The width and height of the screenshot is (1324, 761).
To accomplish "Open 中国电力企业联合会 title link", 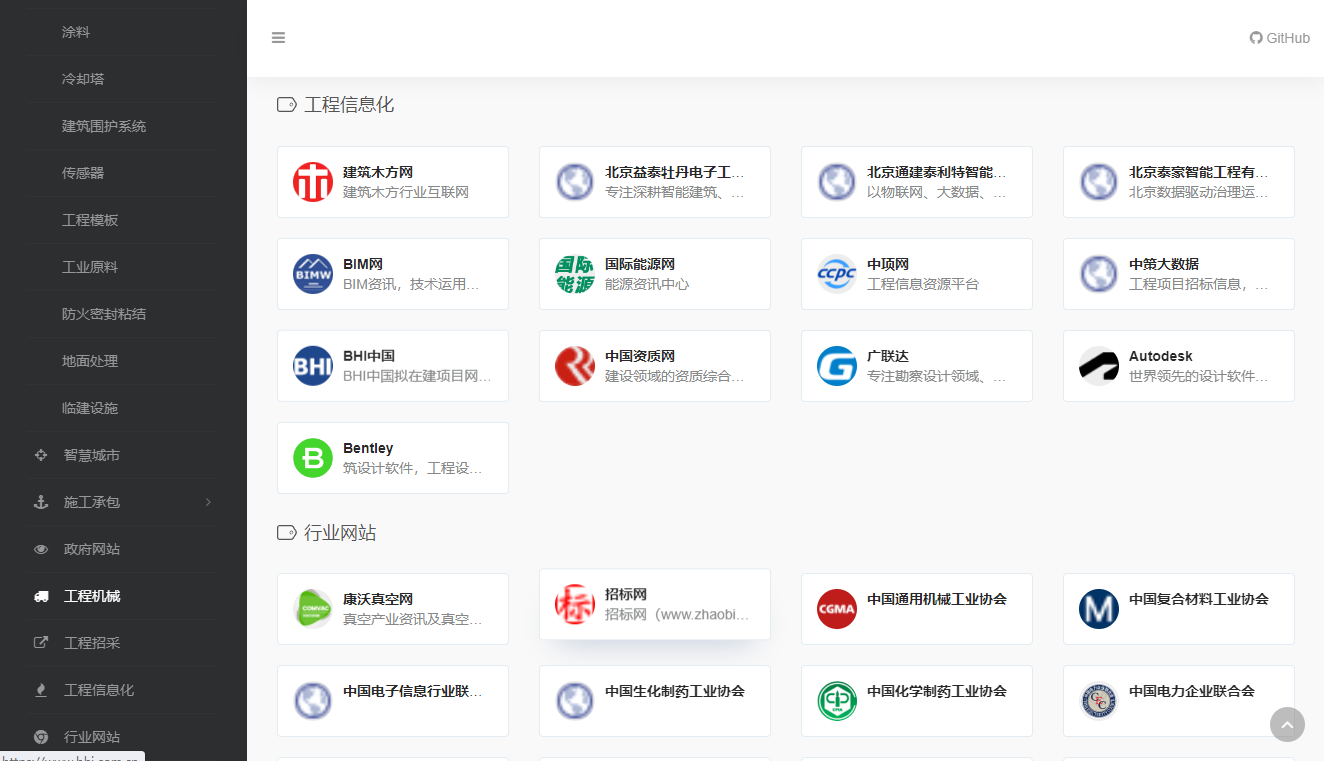I will (x=1192, y=691).
